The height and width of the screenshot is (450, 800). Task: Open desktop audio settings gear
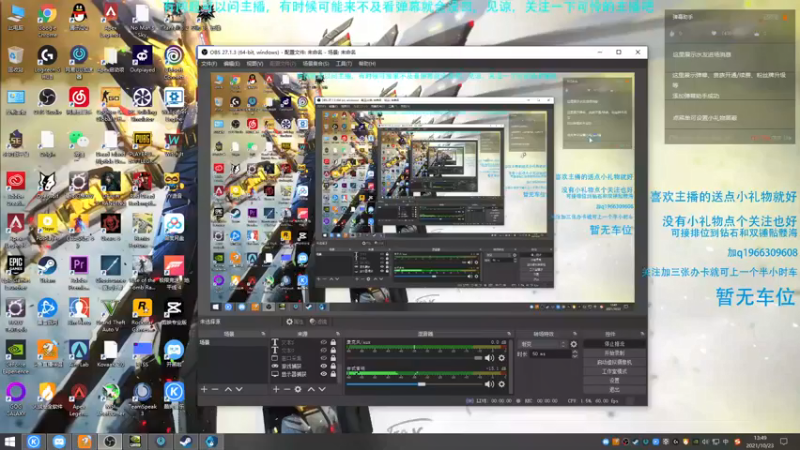tap(502, 384)
